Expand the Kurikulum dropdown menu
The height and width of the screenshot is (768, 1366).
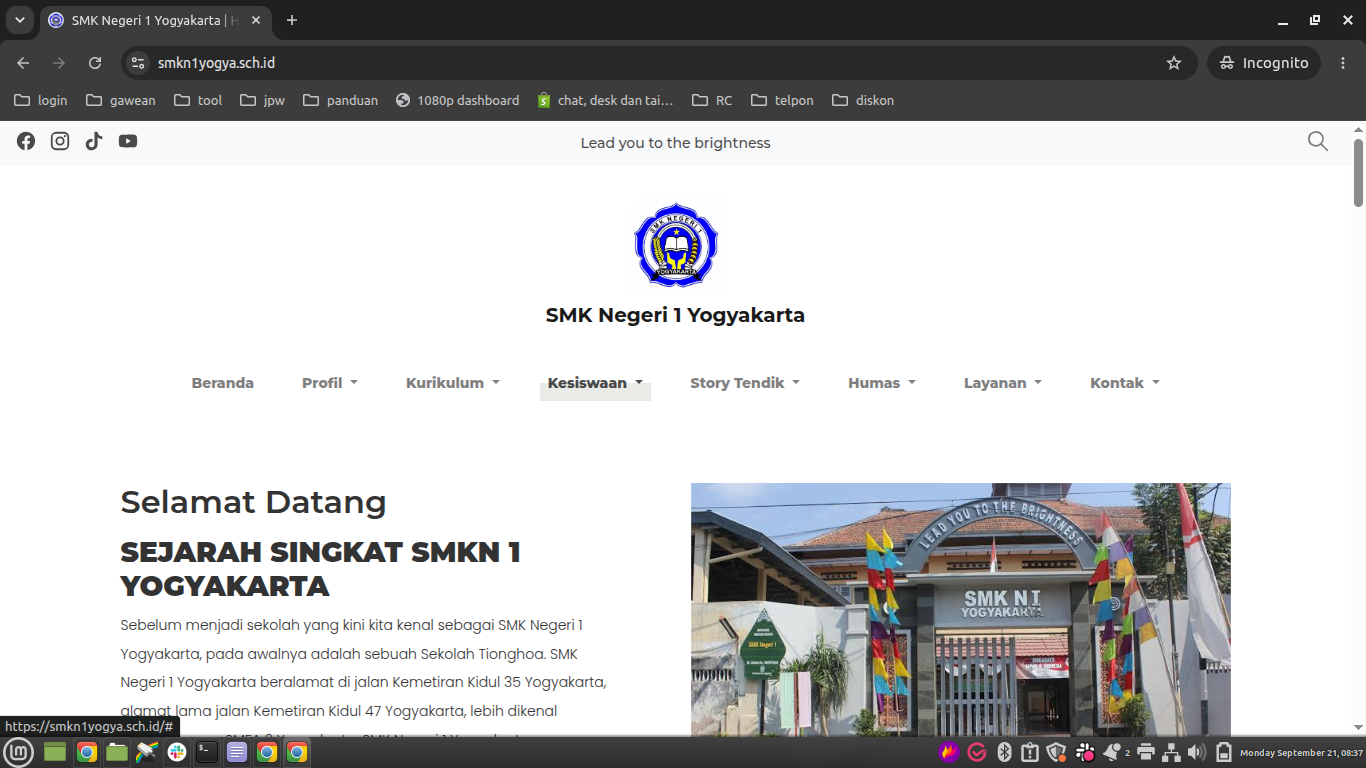(453, 383)
